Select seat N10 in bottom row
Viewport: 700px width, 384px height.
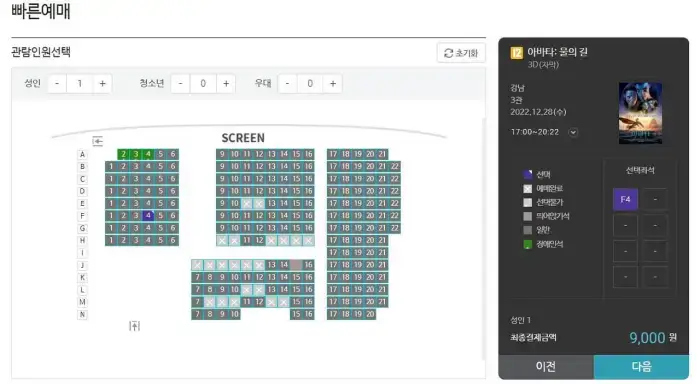tap(234, 314)
